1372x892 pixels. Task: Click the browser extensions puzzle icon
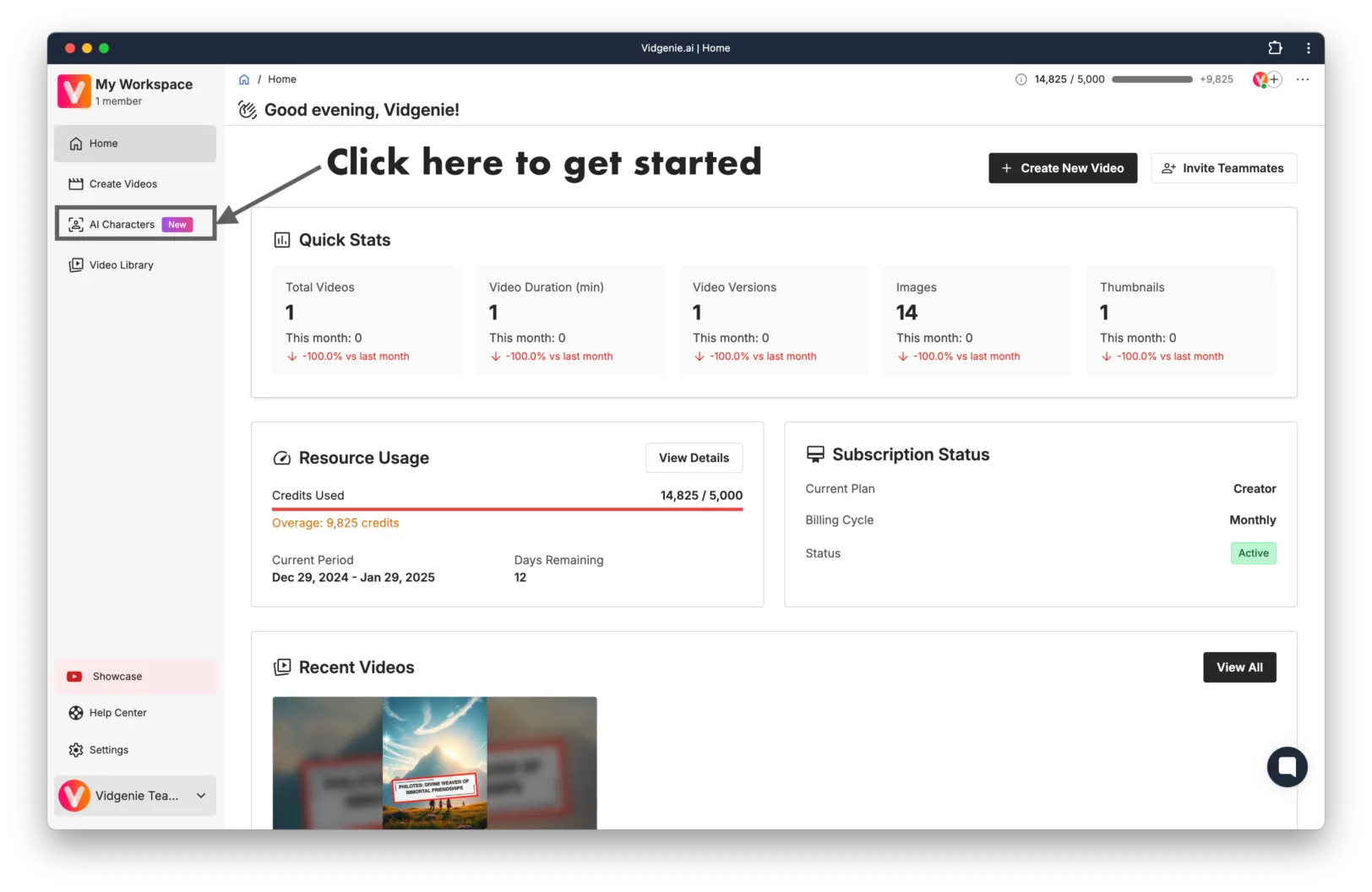1275,48
